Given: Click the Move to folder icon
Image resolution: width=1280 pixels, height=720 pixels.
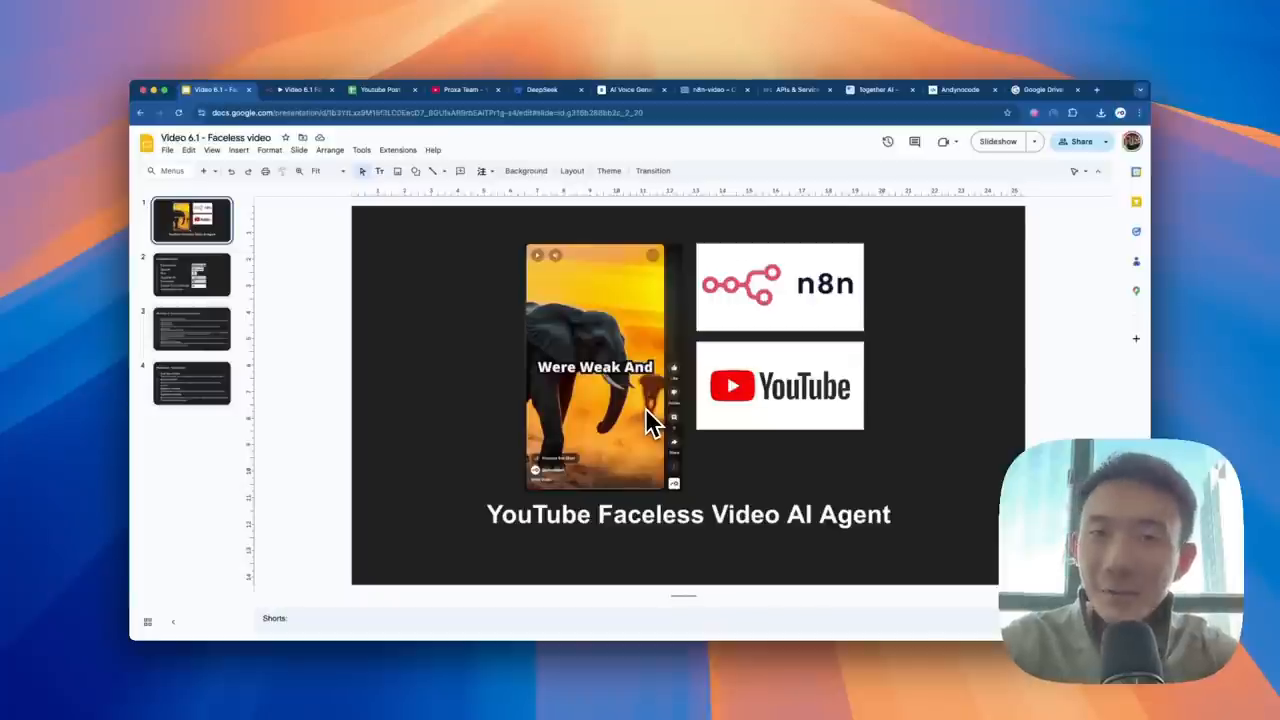Looking at the screenshot, I should (302, 137).
